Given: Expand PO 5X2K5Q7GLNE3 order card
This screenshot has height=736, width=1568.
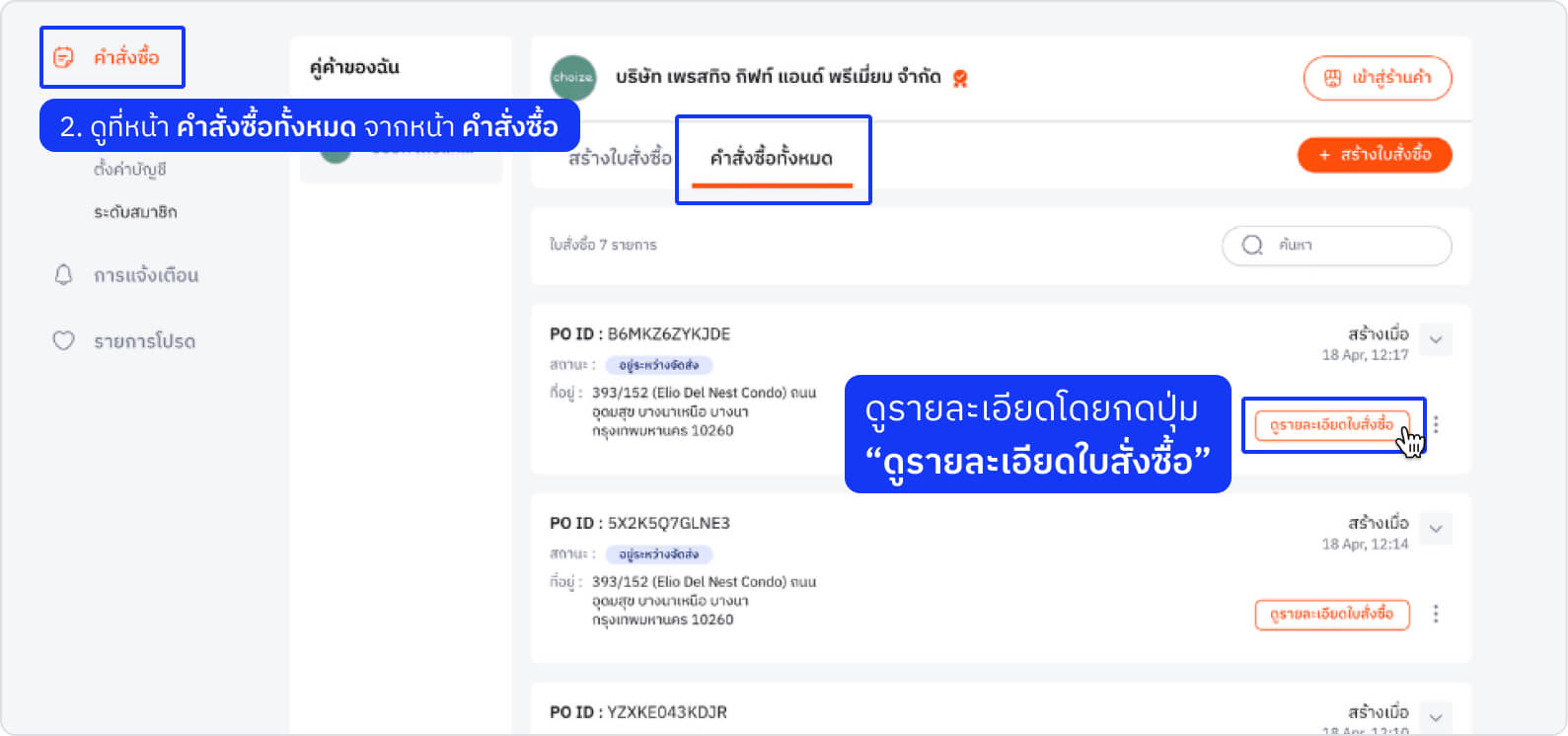Looking at the screenshot, I should [x=1436, y=529].
